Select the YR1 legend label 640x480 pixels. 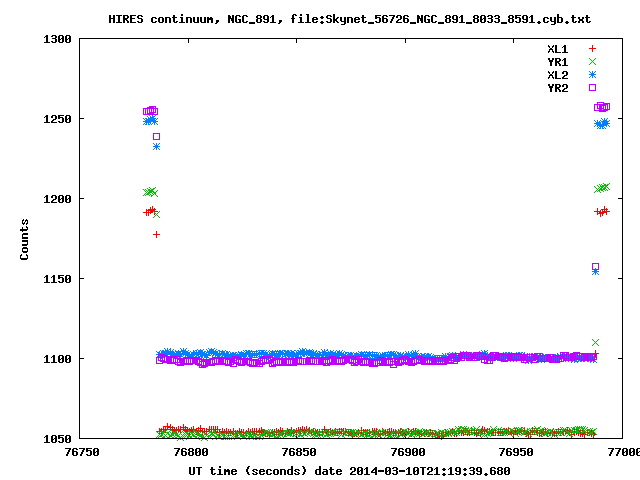pos(558,62)
